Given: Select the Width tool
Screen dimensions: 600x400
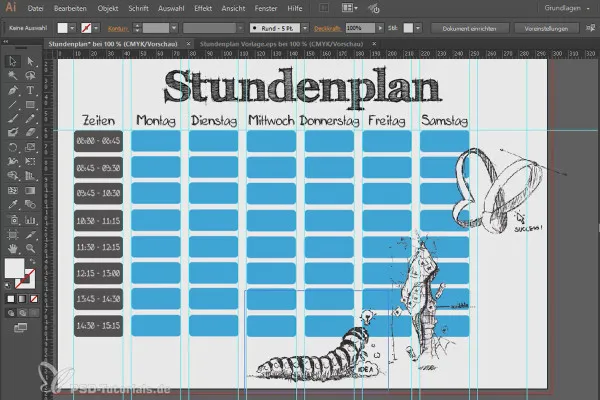Looking at the screenshot, I should [x=13, y=162].
